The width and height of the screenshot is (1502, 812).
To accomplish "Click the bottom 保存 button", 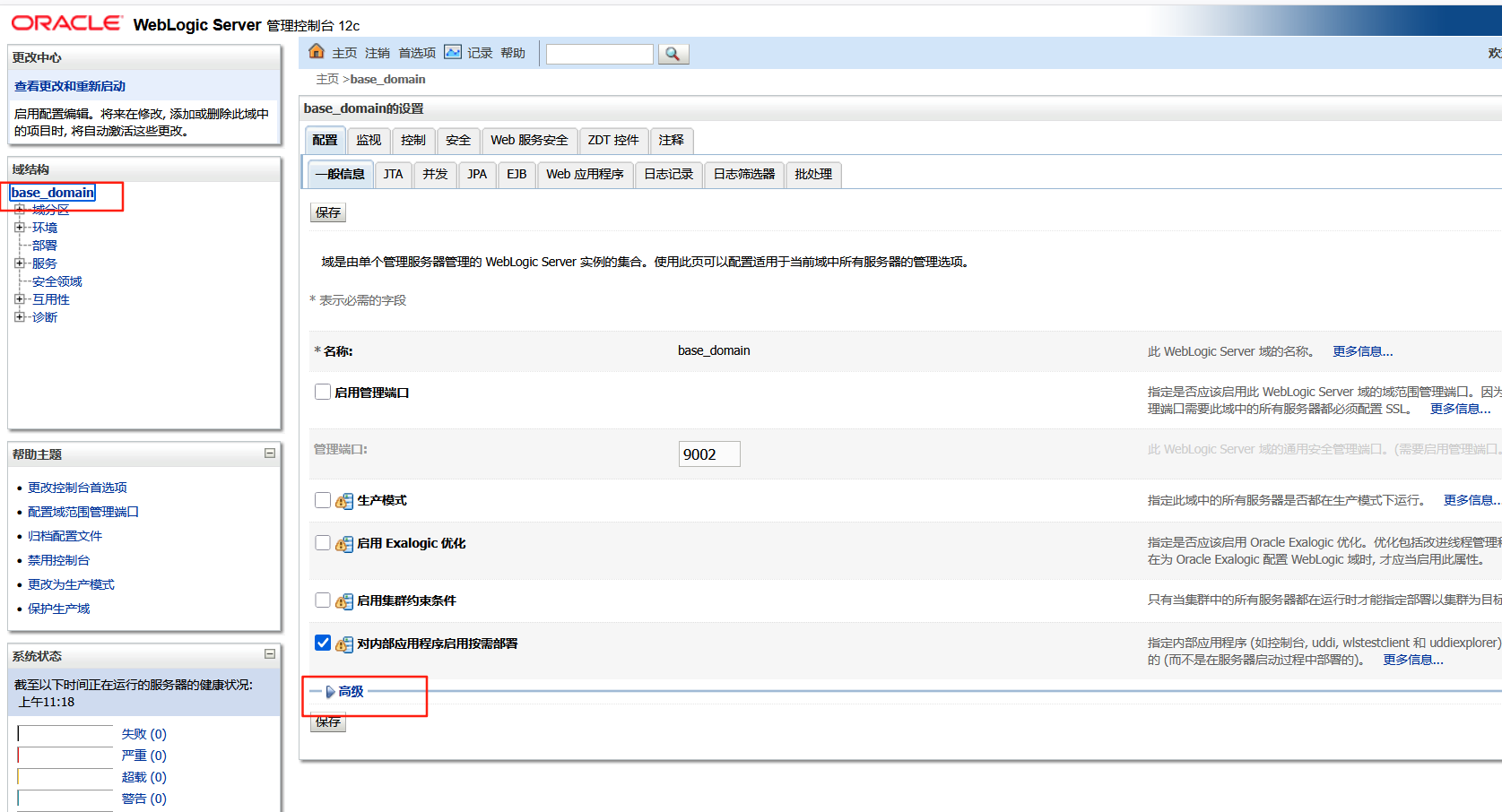I will tap(328, 722).
